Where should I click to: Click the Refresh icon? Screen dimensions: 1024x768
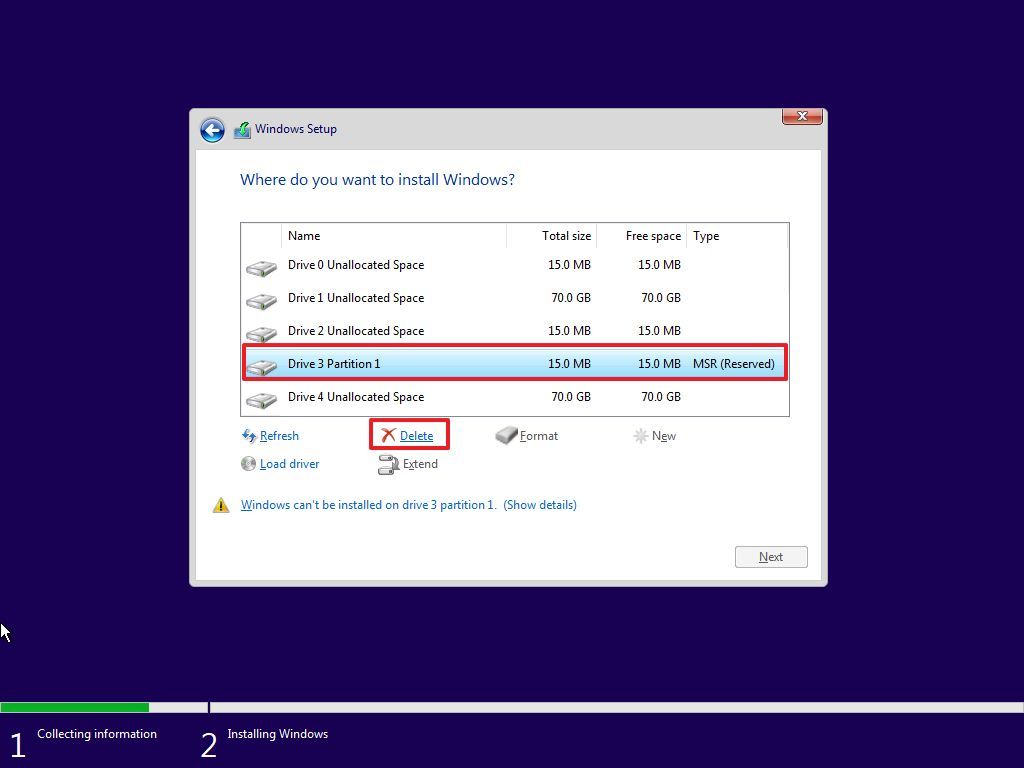point(247,435)
